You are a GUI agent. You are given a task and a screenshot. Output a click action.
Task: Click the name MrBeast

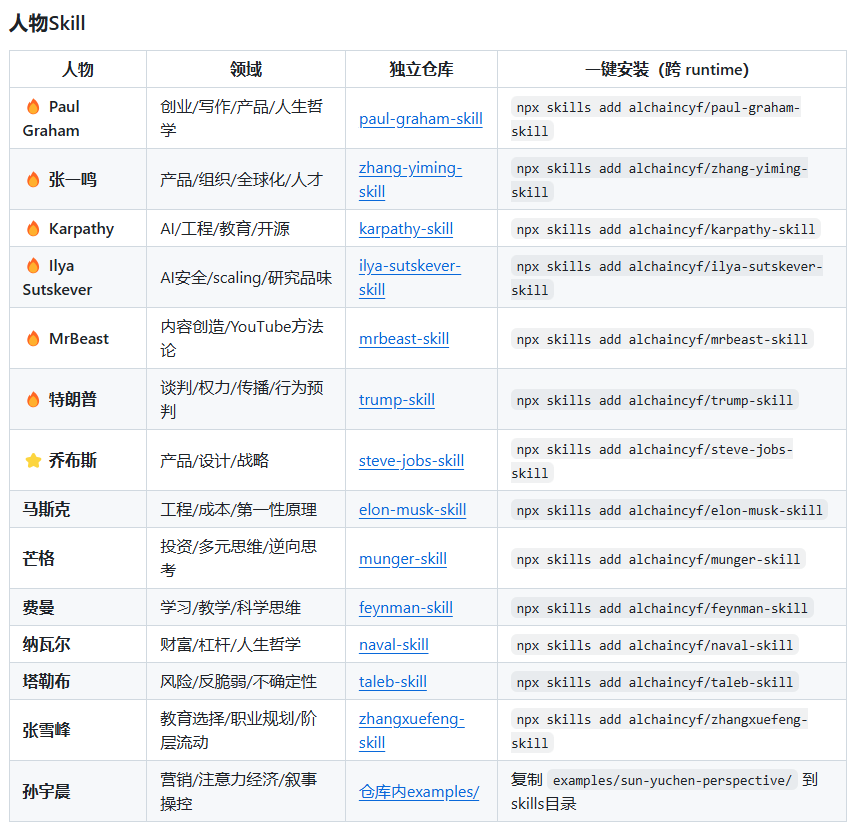79,339
